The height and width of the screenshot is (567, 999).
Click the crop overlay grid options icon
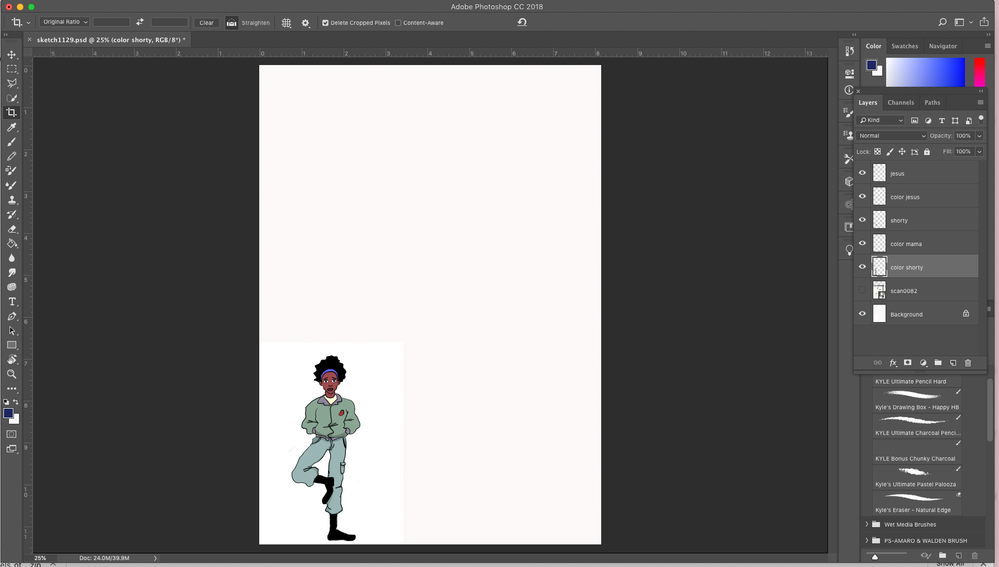(x=286, y=22)
